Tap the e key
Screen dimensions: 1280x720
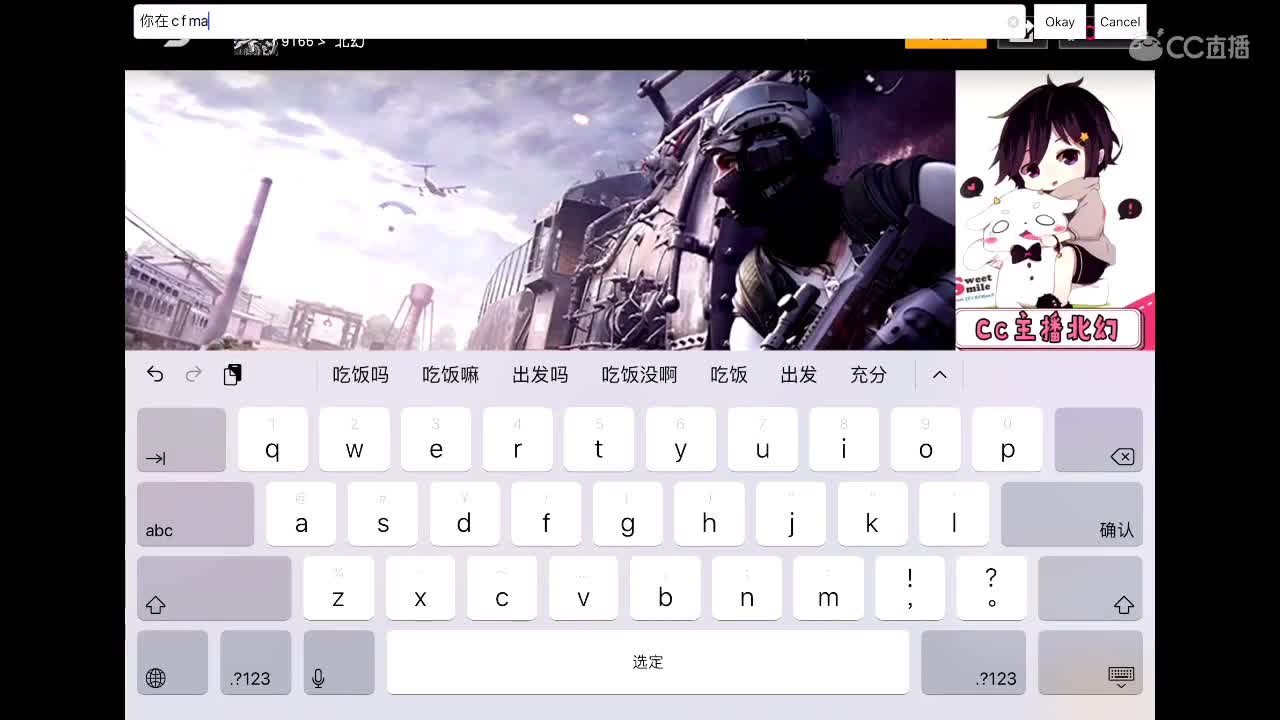(x=436, y=439)
